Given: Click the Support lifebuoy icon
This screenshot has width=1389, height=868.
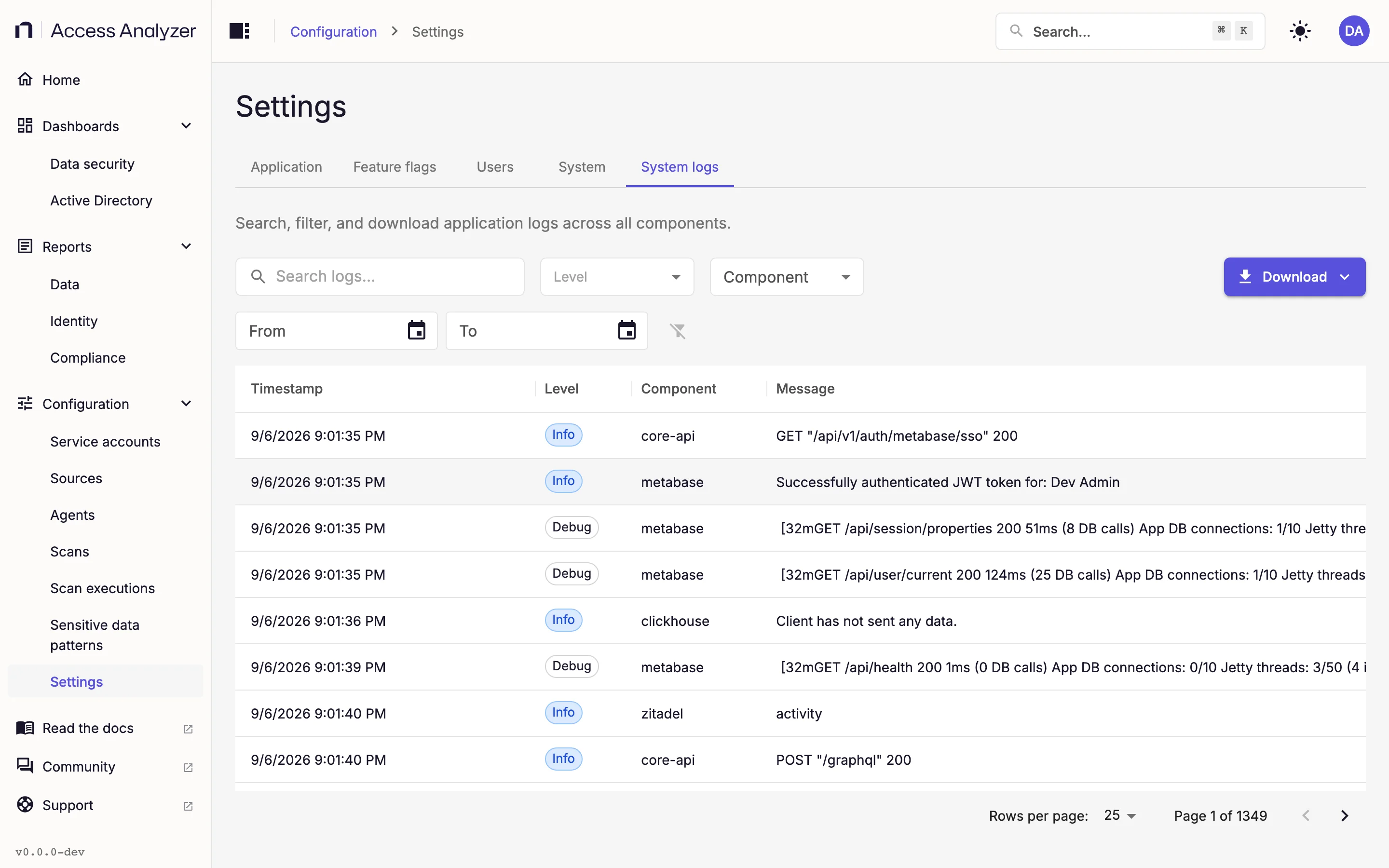Looking at the screenshot, I should pyautogui.click(x=25, y=805).
